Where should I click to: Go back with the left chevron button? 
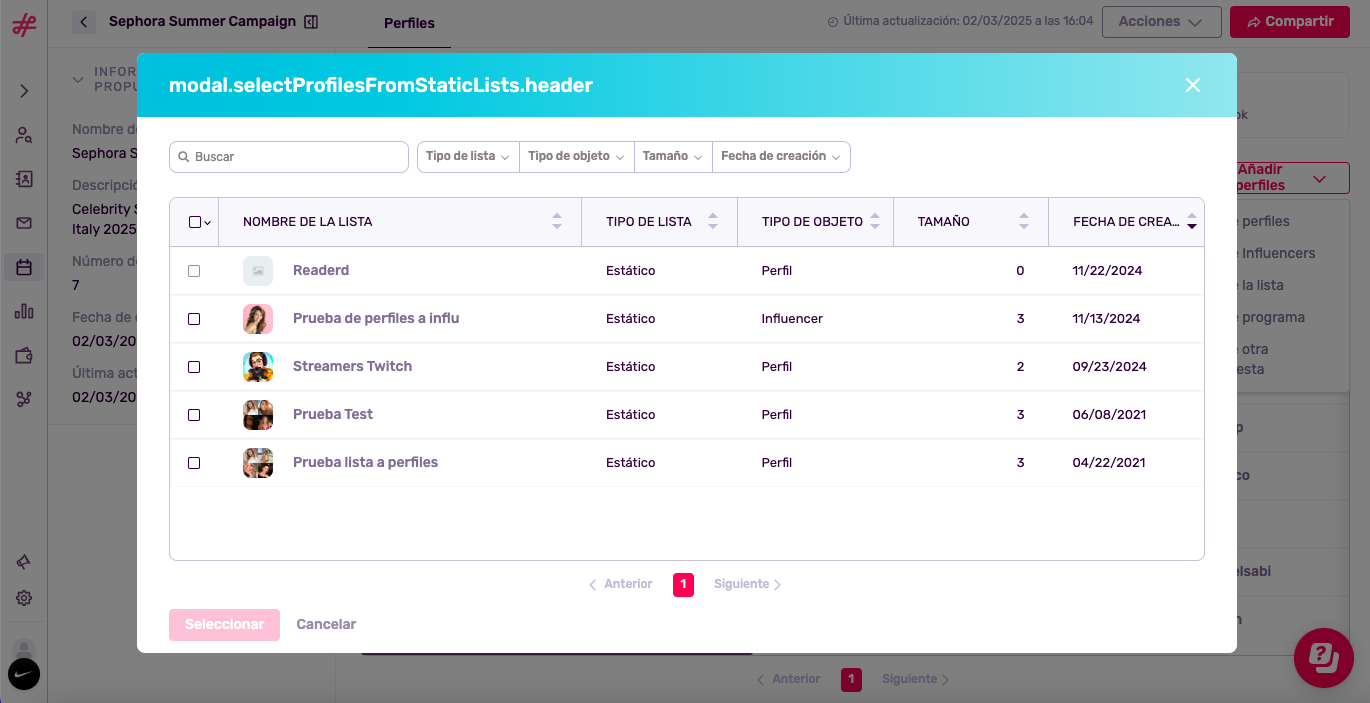84,21
